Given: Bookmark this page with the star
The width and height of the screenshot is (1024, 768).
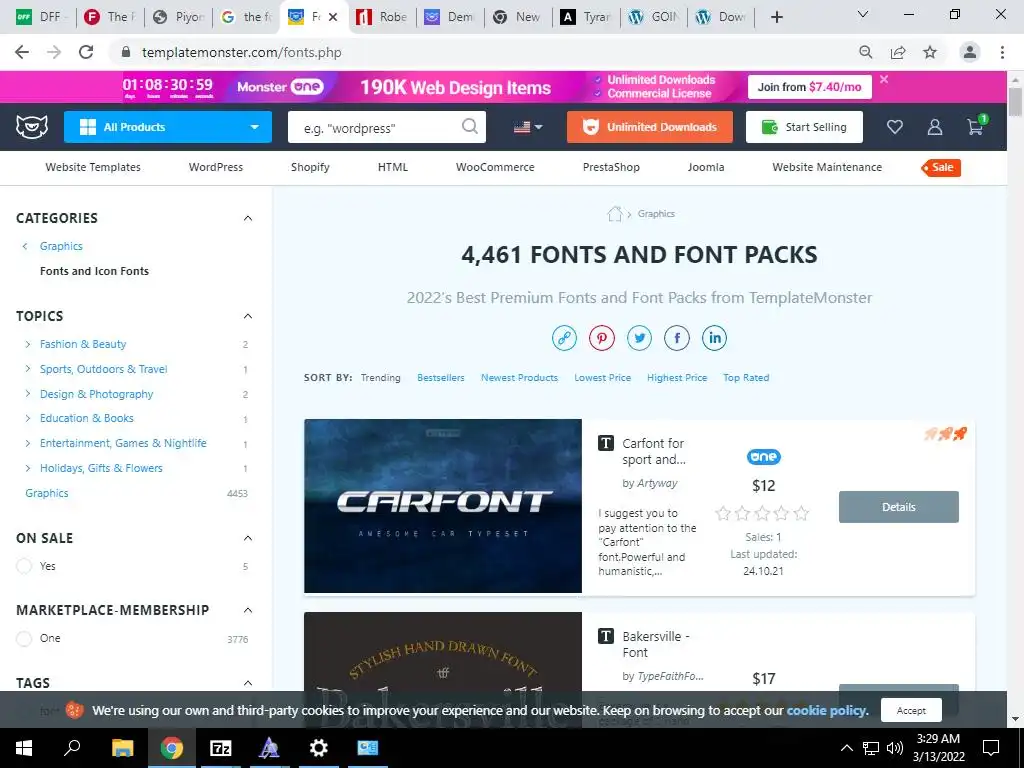Looking at the screenshot, I should pos(930,52).
